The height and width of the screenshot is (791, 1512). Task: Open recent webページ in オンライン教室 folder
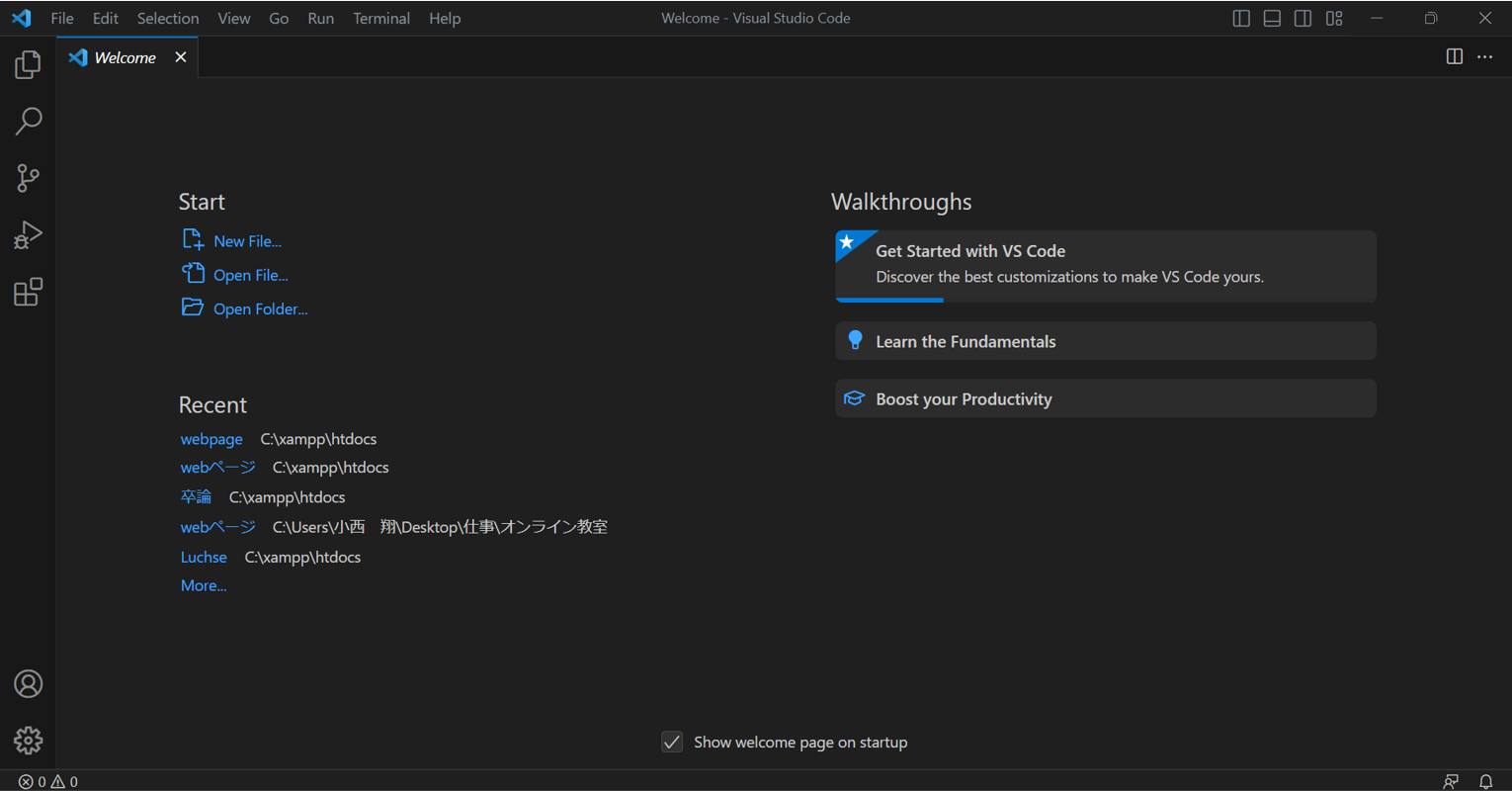click(x=217, y=527)
